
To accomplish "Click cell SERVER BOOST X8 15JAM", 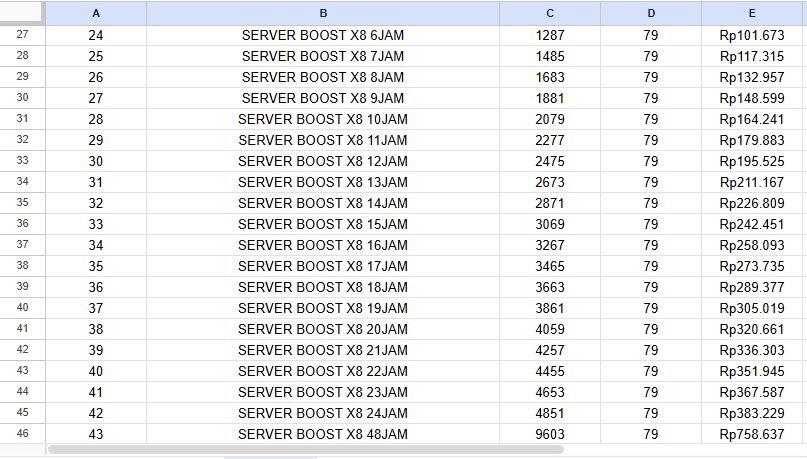I will (x=323, y=224).
